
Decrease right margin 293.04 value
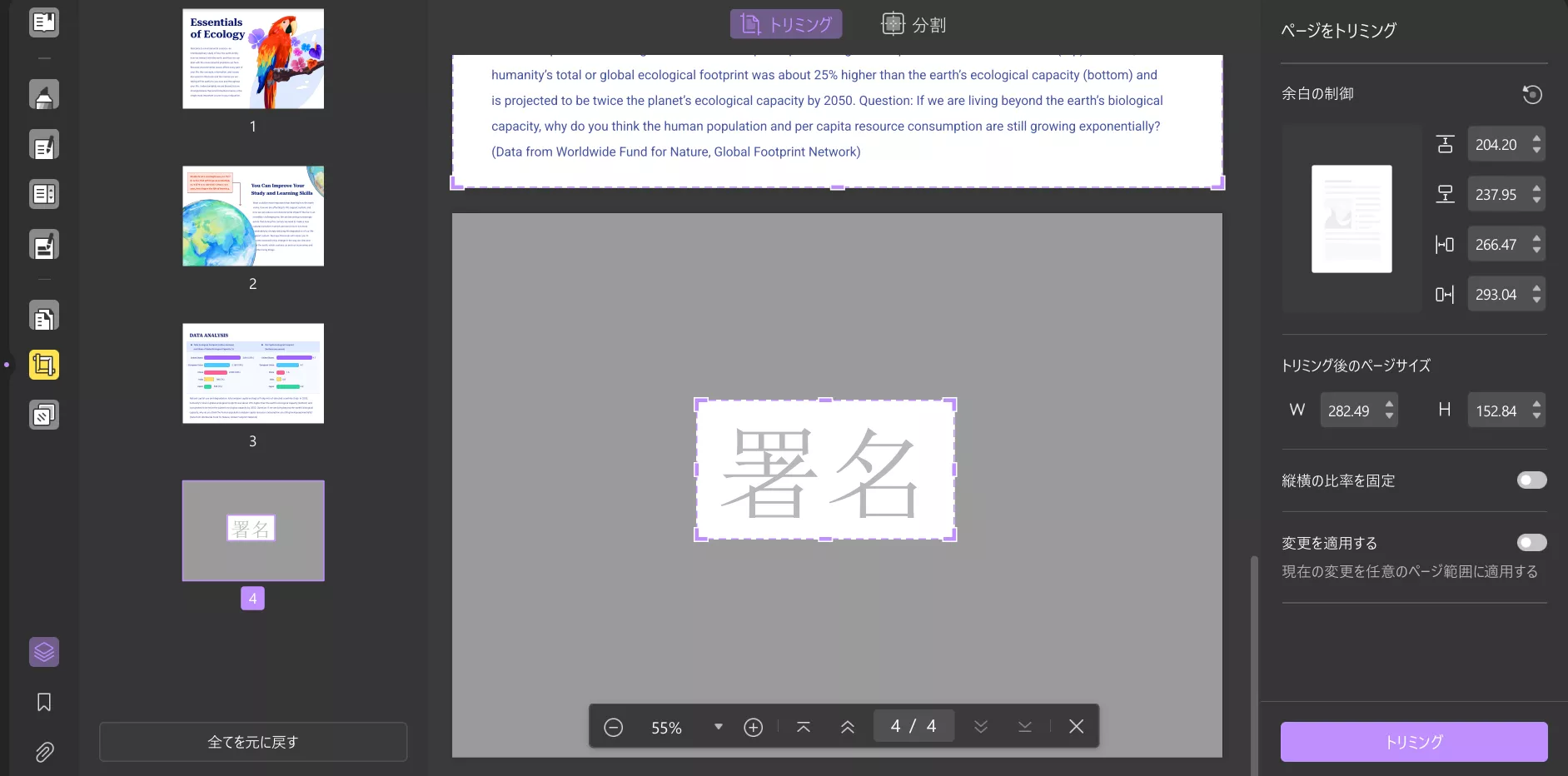point(1537,301)
